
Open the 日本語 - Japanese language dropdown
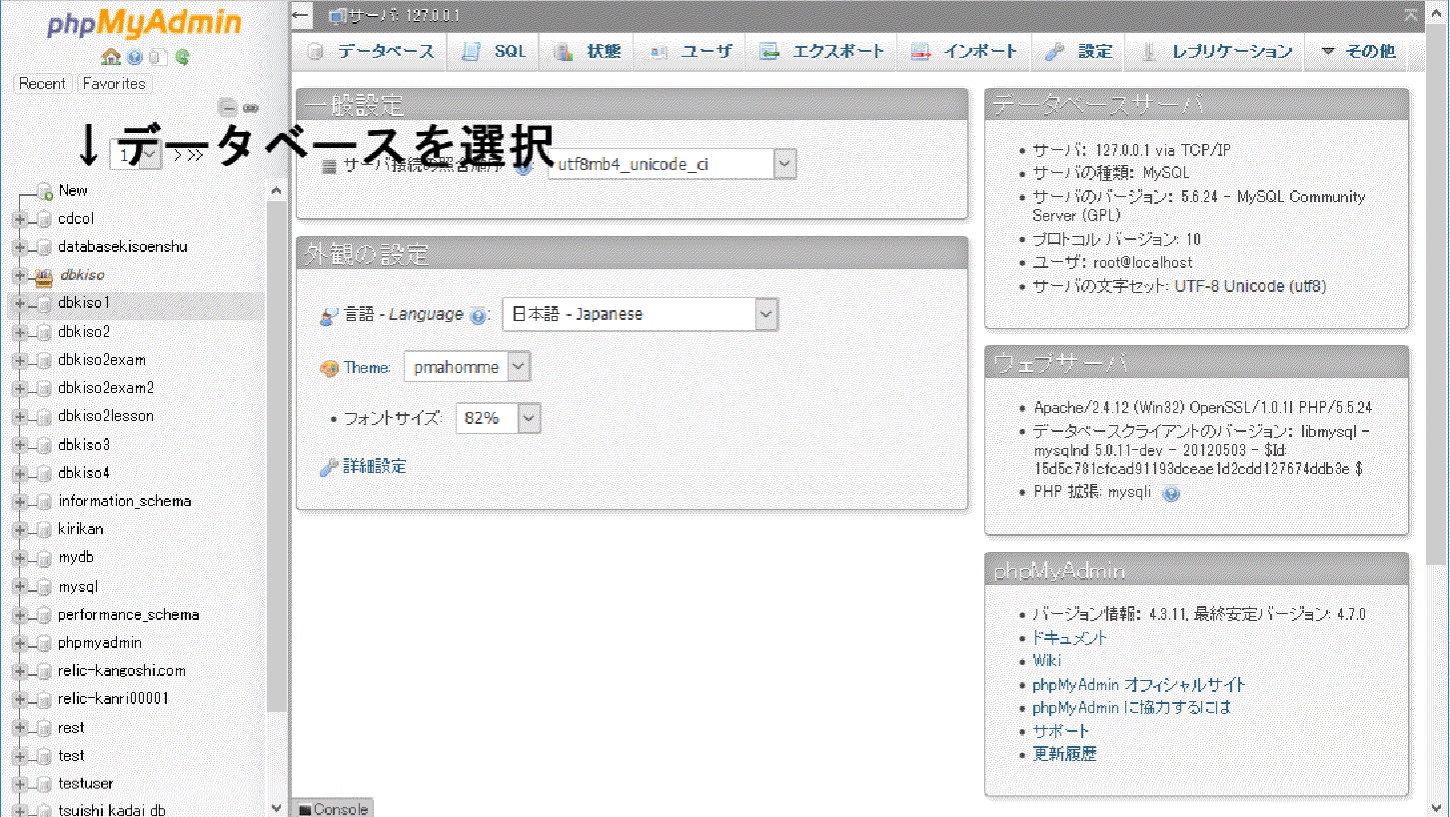pos(640,314)
